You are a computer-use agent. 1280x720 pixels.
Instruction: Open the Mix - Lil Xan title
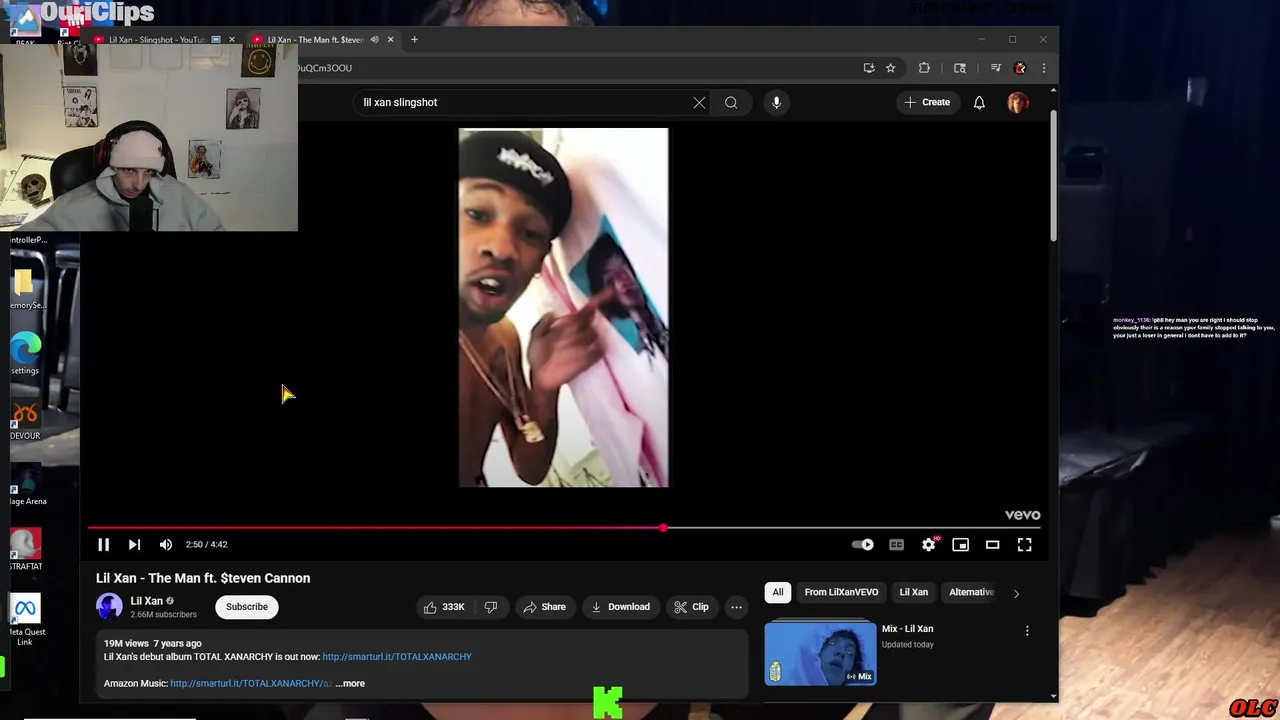point(907,629)
